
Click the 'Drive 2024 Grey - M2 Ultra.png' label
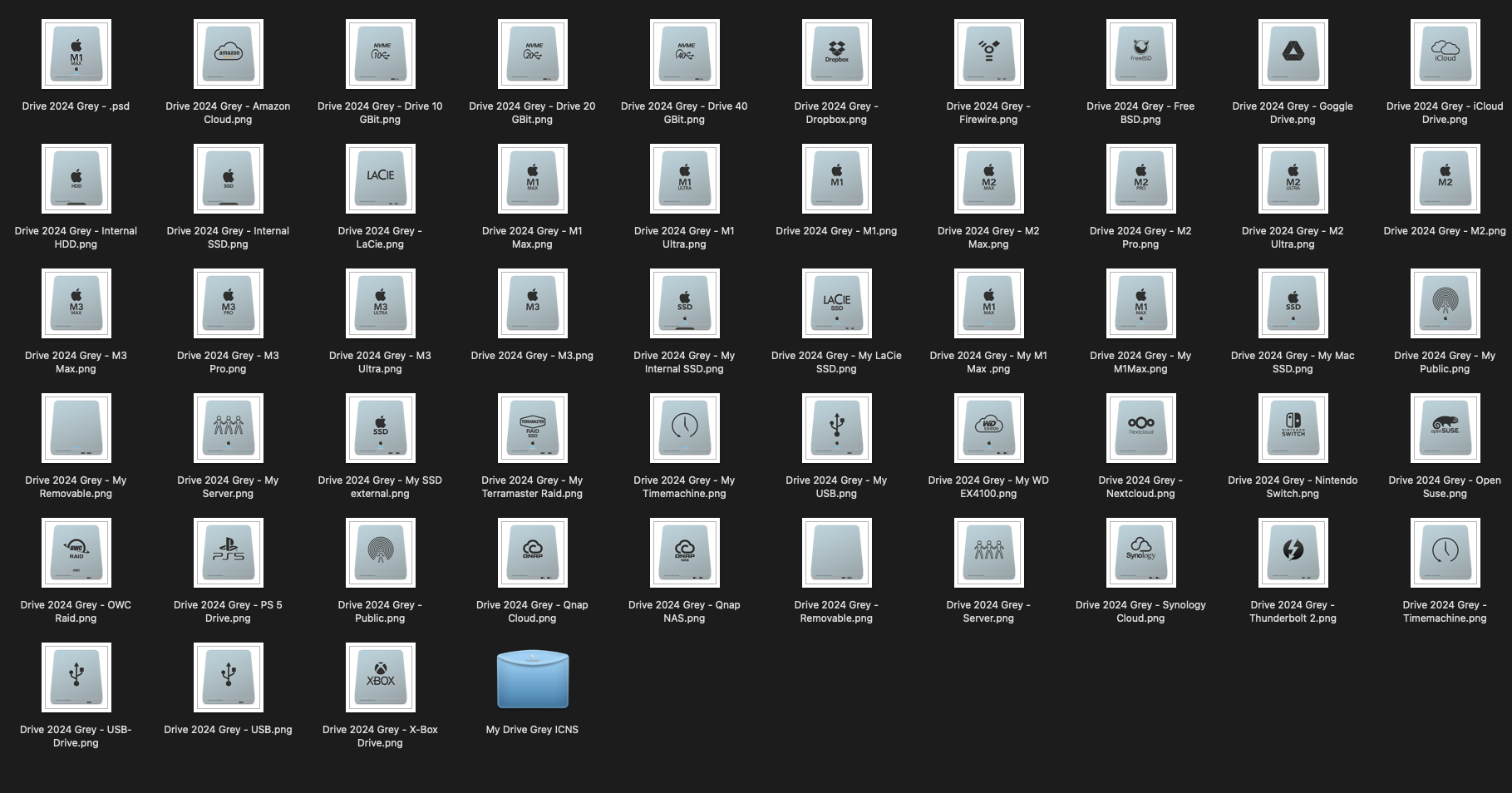(1293, 238)
